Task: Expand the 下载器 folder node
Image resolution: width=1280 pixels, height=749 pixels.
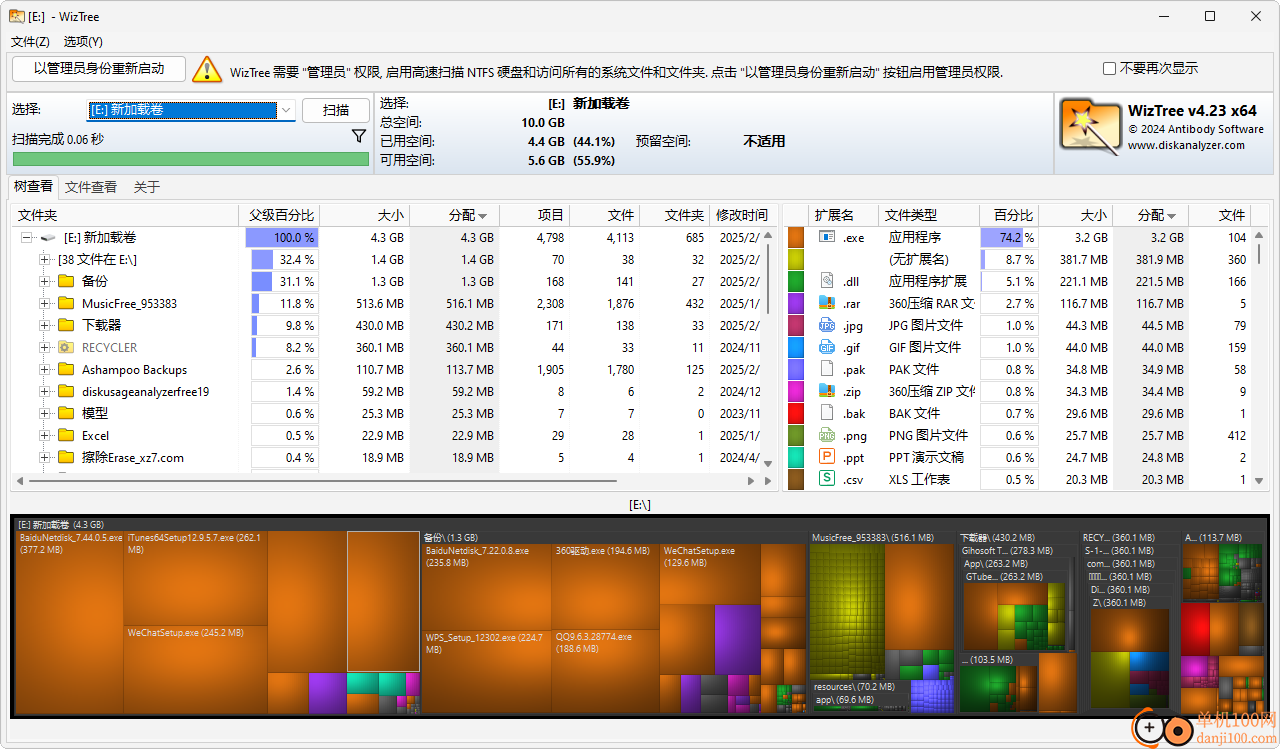Action: tap(45, 326)
